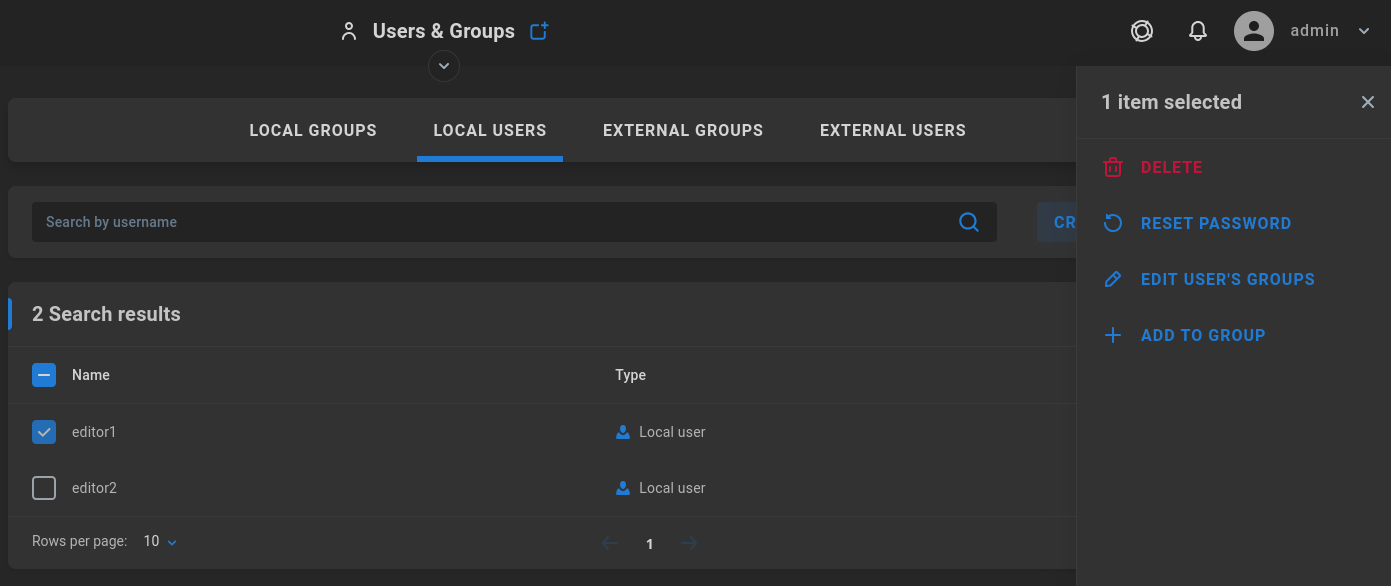This screenshot has height=586, width=1391.
Task: Click the Users & Groups title
Action: coord(444,31)
